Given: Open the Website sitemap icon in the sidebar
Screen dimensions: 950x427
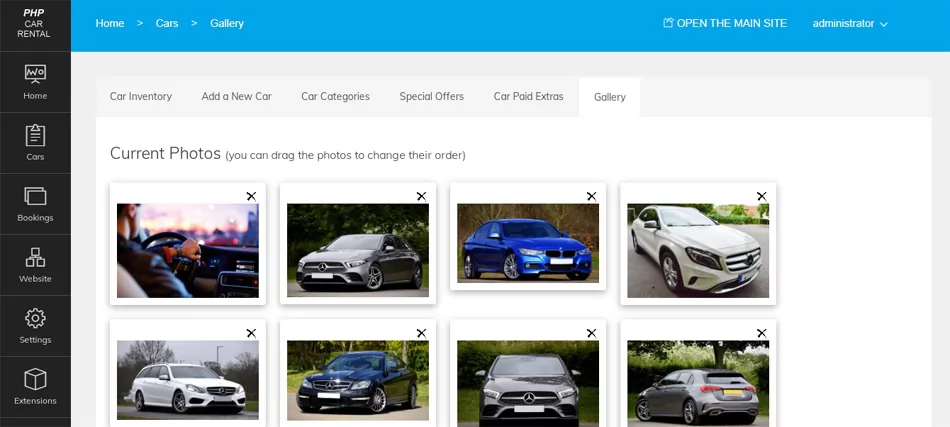Looking at the screenshot, I should point(35,257).
